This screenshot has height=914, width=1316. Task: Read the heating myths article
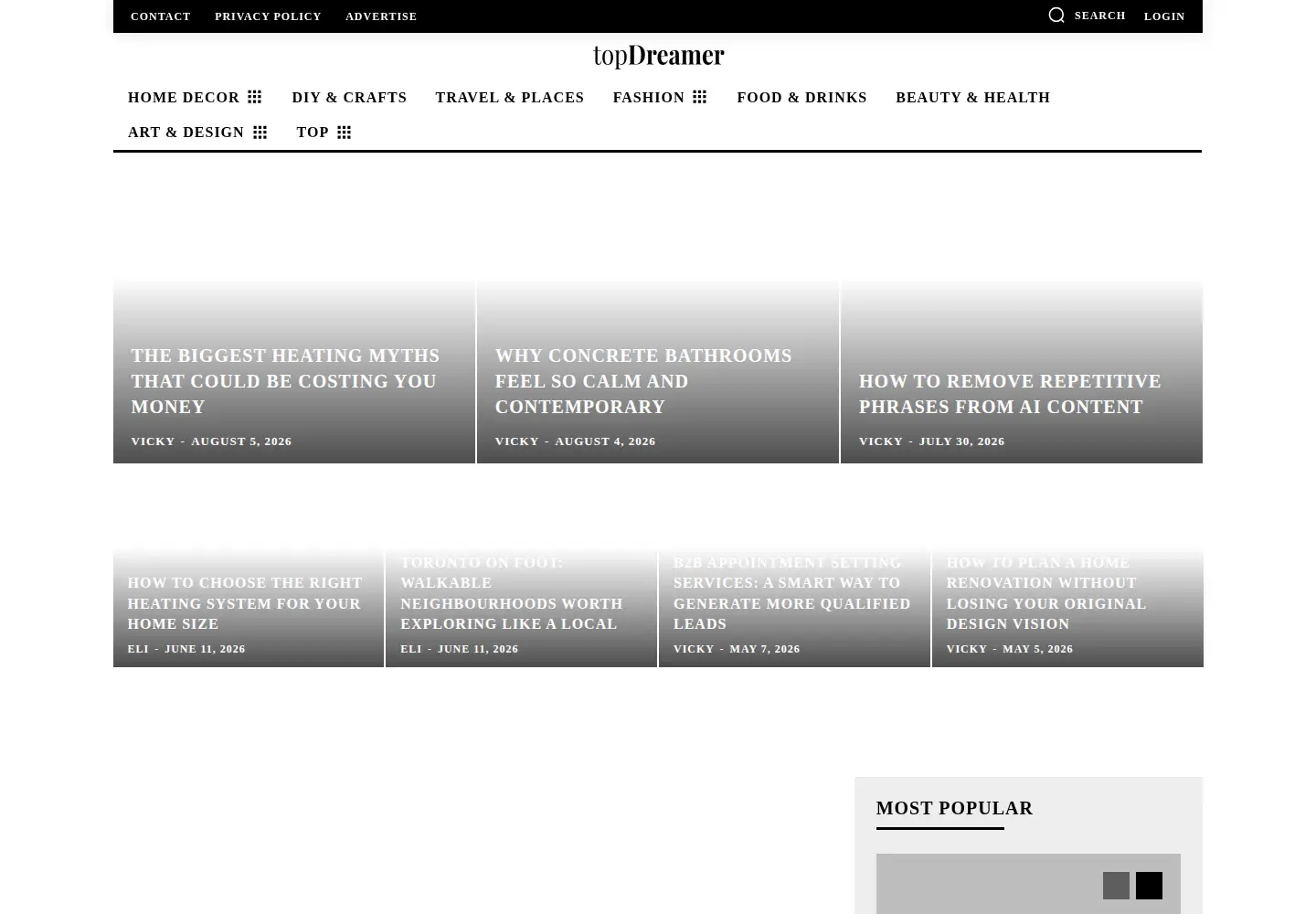tap(285, 381)
